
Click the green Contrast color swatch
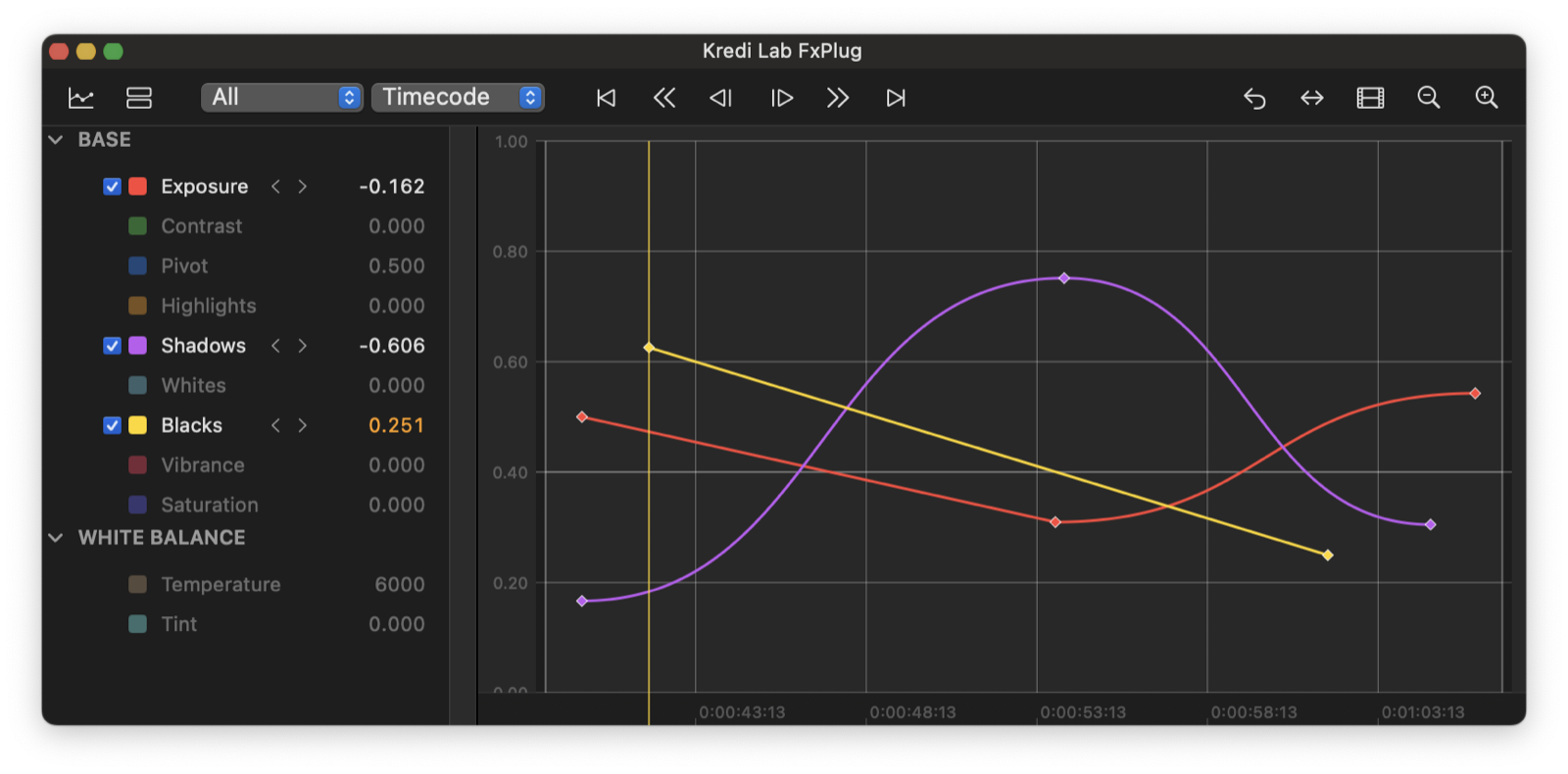coord(138,226)
